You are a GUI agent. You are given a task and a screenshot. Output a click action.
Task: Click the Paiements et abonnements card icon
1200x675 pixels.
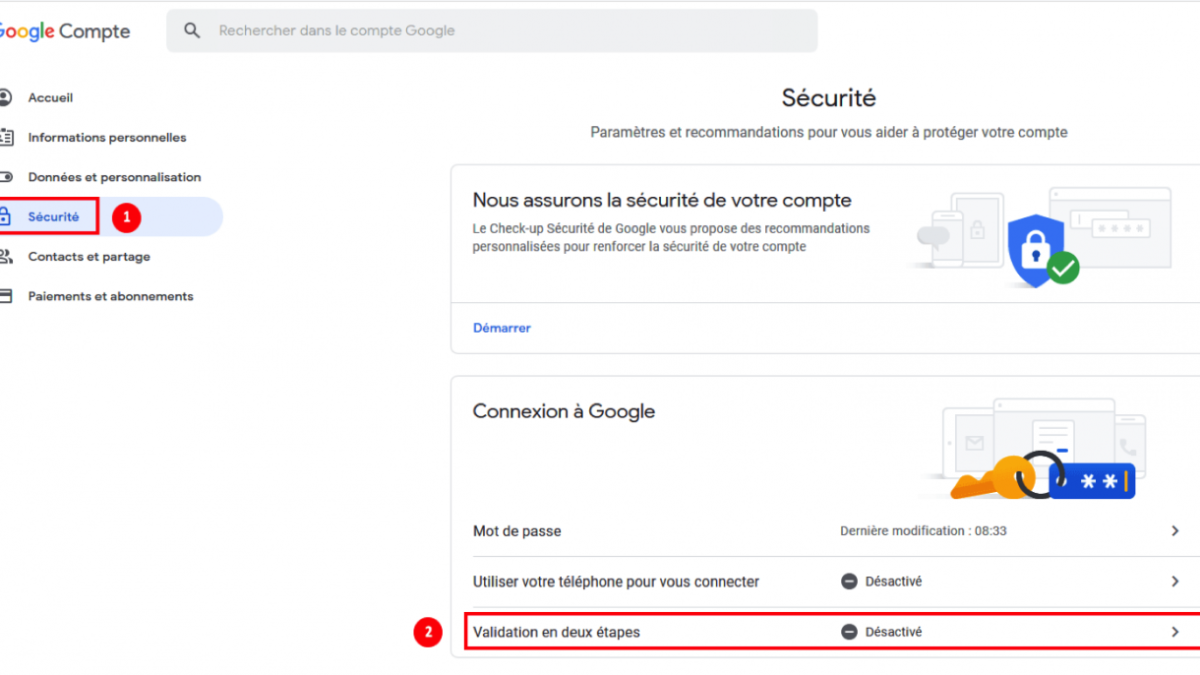point(5,296)
